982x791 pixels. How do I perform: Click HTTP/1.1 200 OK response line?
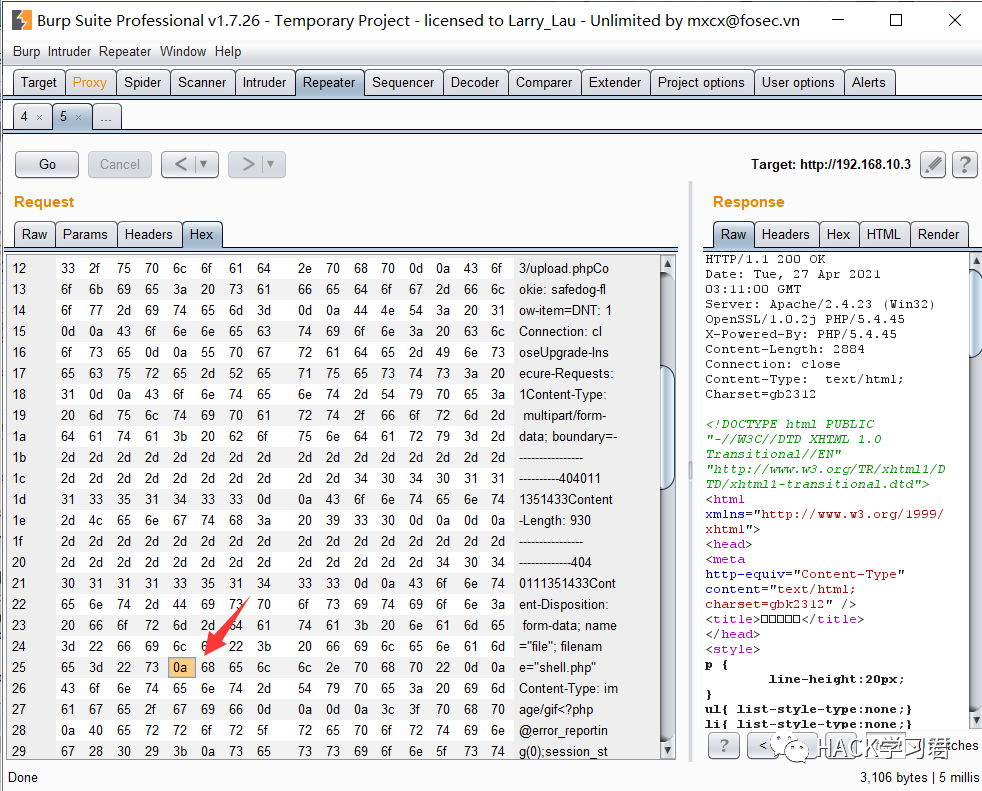point(765,259)
